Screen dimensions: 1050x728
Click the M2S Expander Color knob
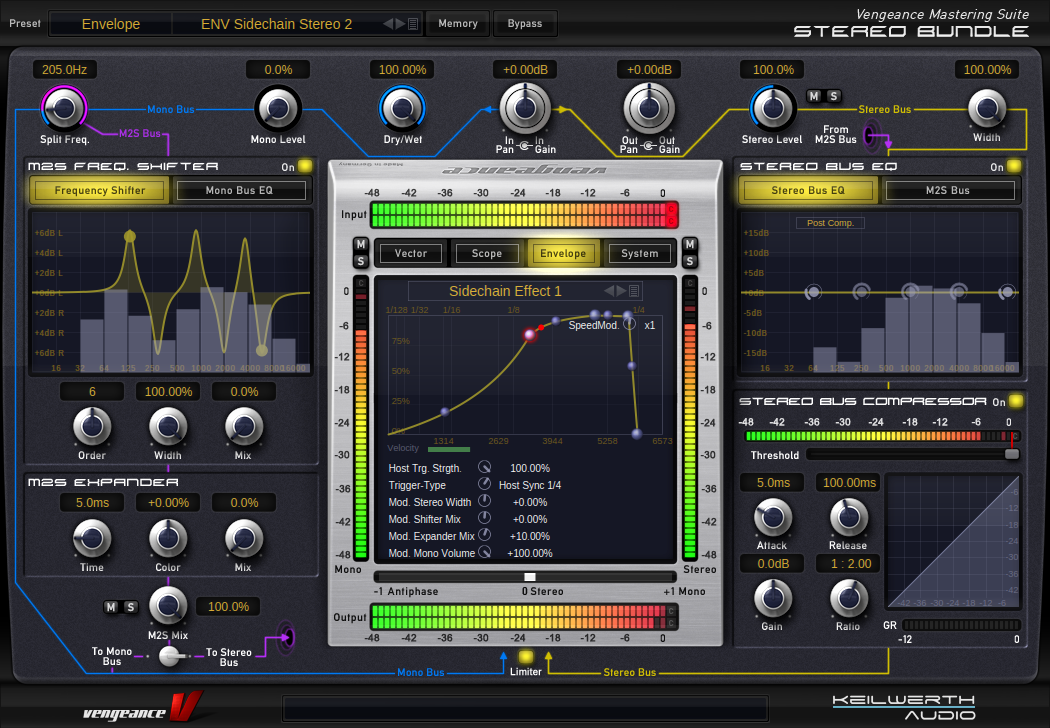(168, 538)
